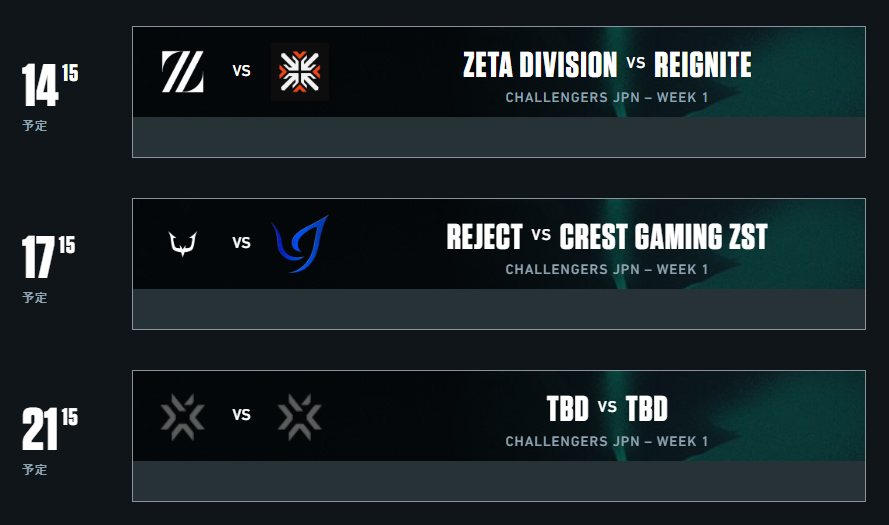
Task: Click the grey bar below TBD match
Action: (499, 481)
